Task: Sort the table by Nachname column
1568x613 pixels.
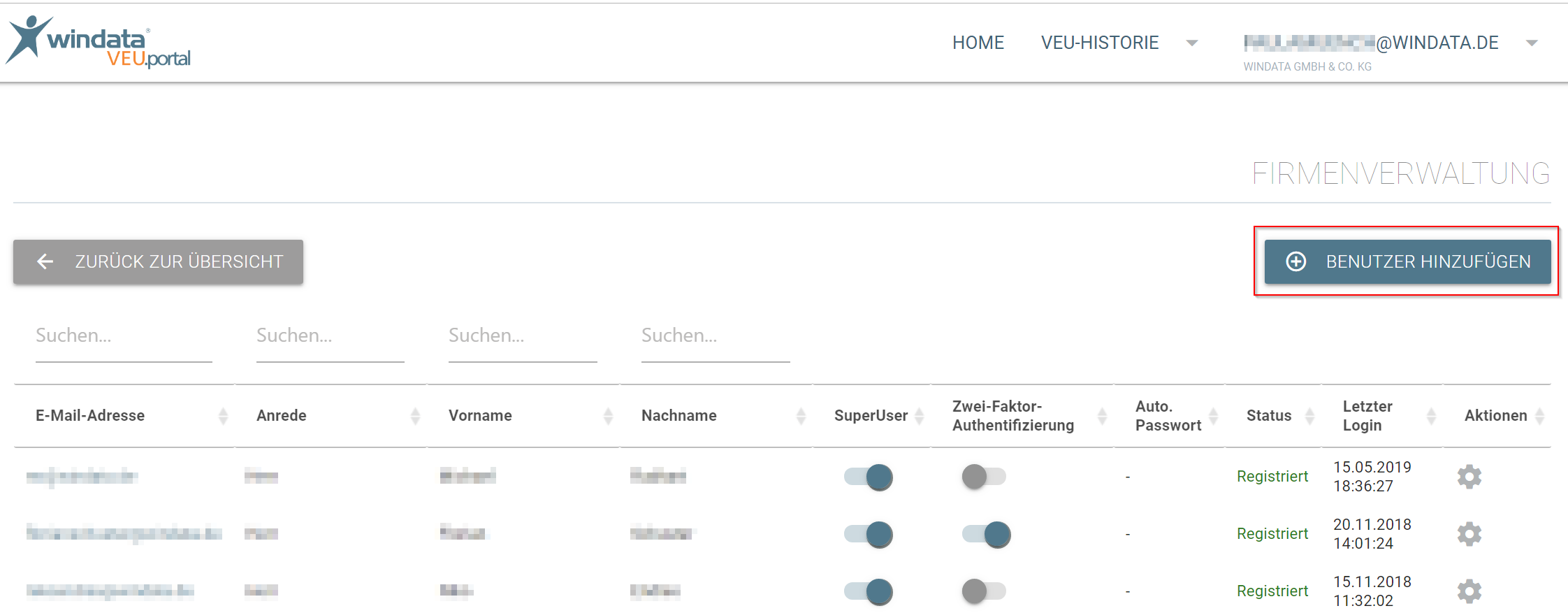Action: click(801, 416)
